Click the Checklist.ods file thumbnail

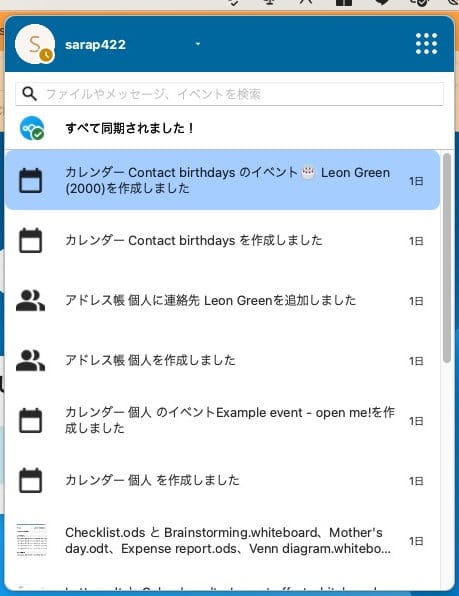(31, 540)
